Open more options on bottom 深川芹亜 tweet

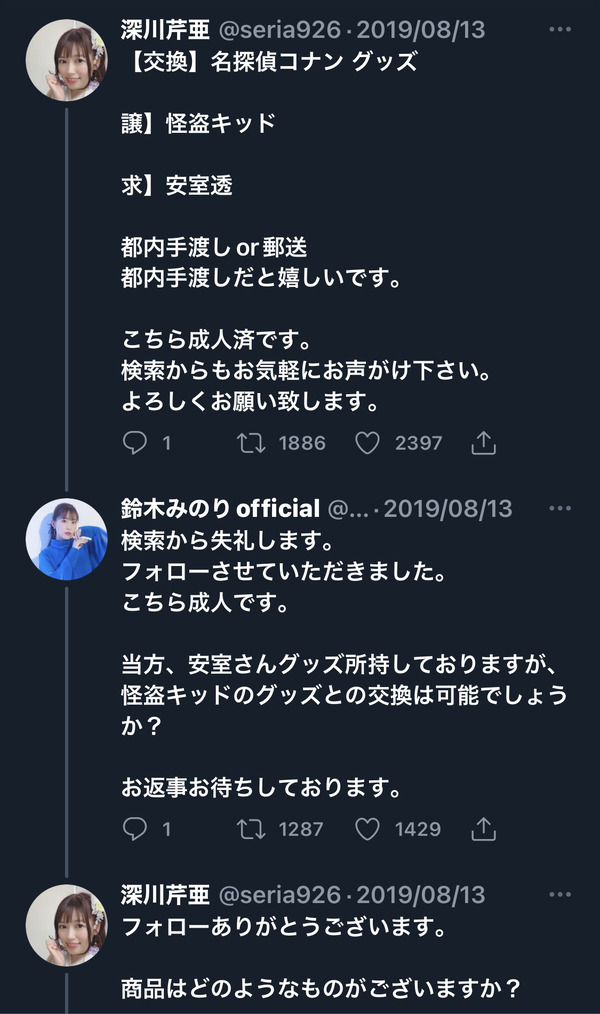point(557,894)
